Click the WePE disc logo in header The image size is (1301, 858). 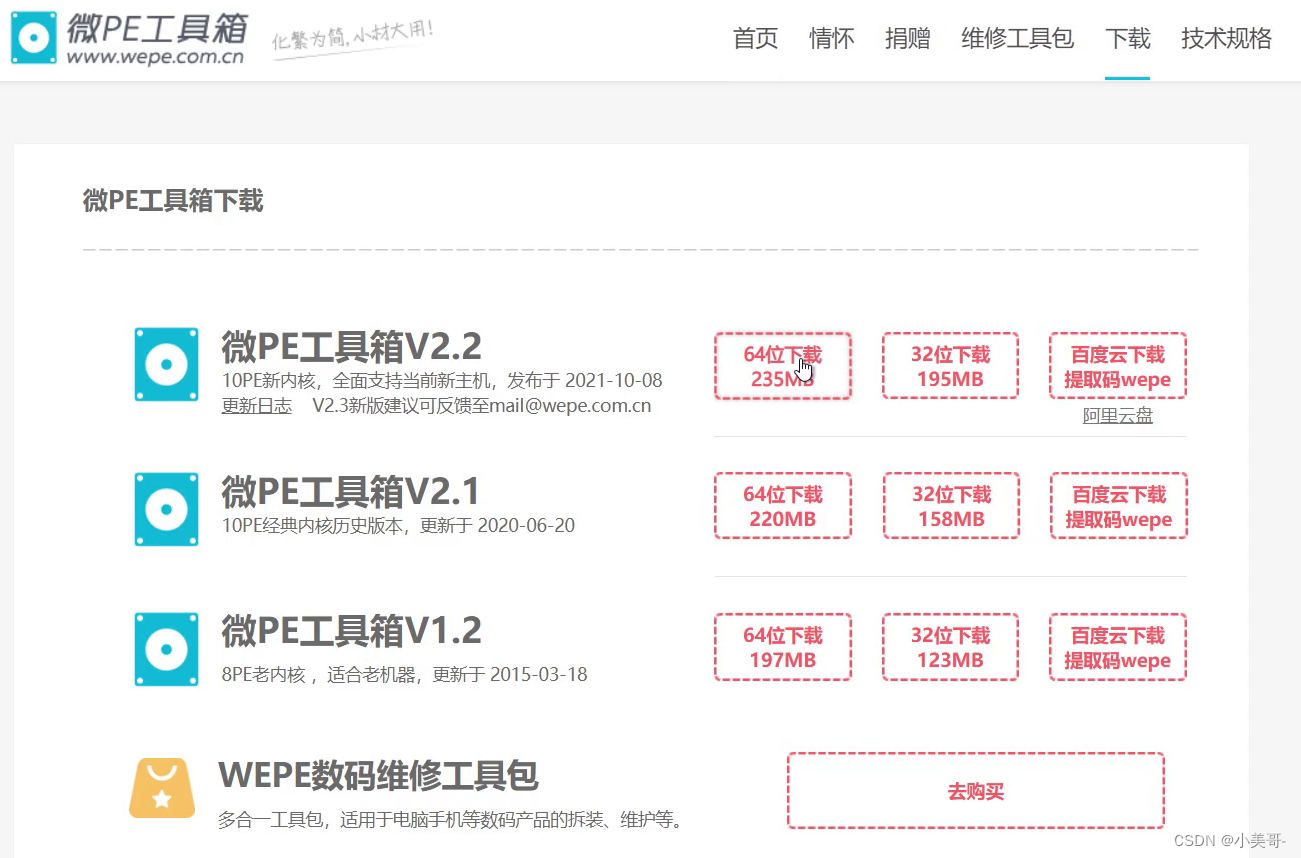click(x=35, y=39)
